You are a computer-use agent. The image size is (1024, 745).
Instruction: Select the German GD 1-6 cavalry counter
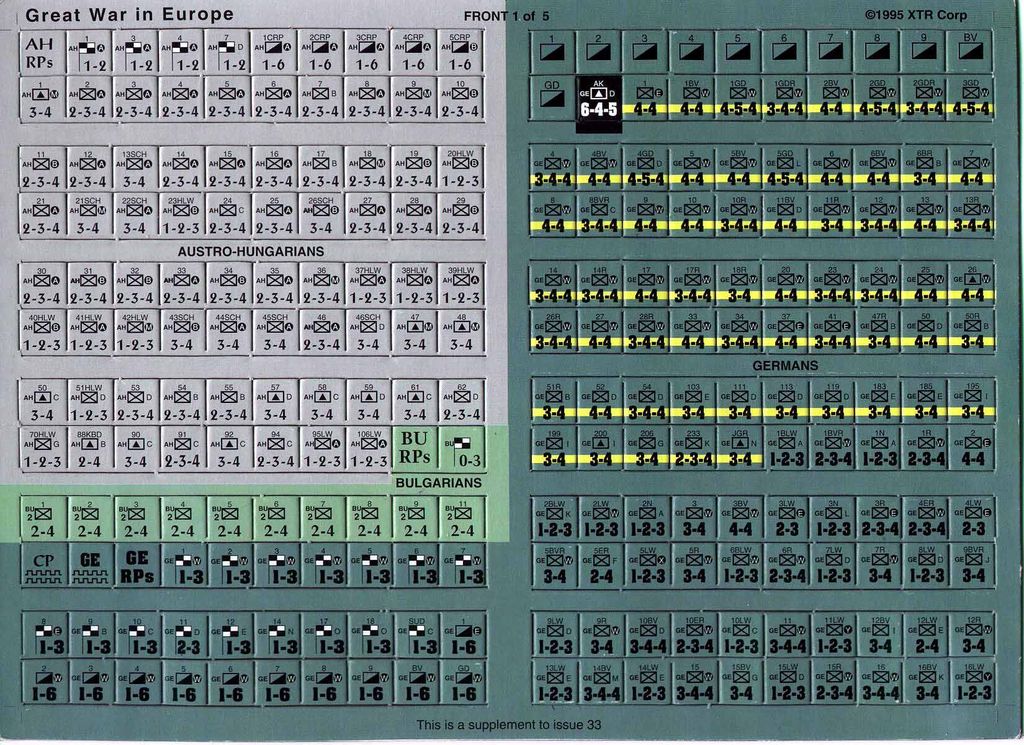pos(463,683)
